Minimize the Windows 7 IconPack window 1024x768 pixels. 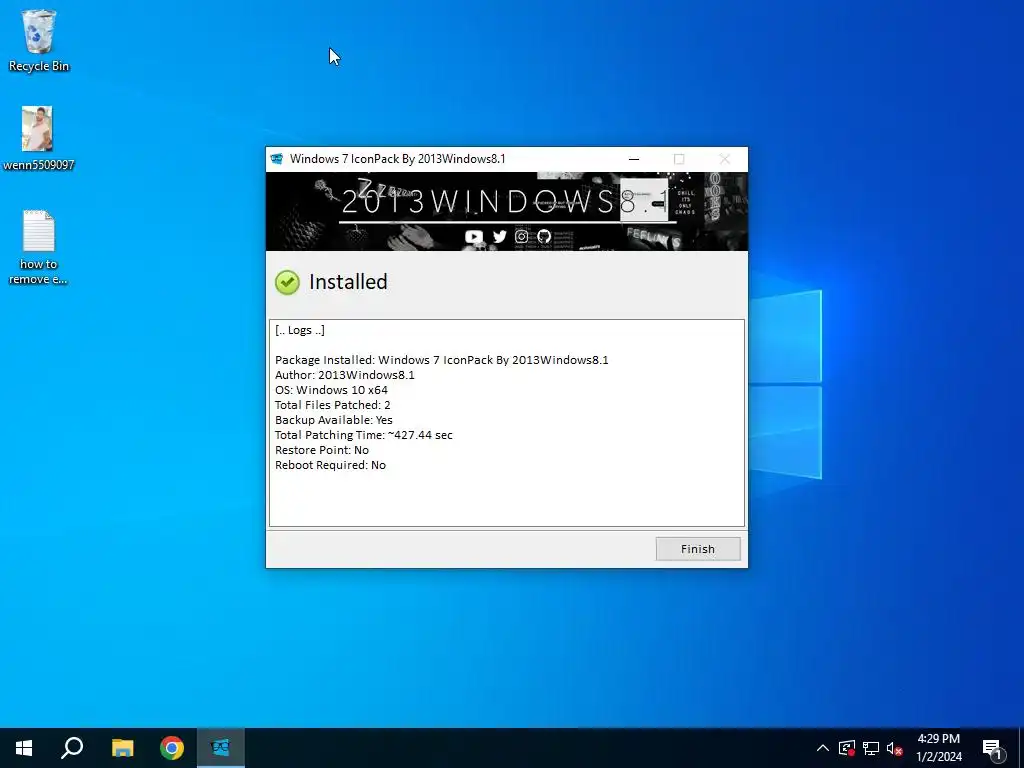633,159
